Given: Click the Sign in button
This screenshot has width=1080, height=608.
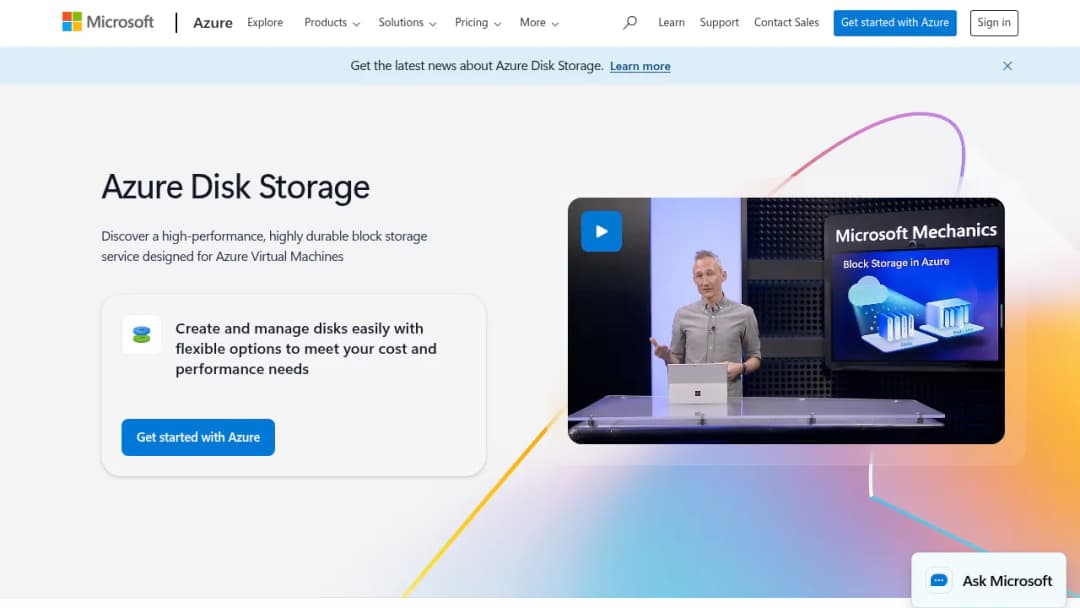Looking at the screenshot, I should 994,23.
